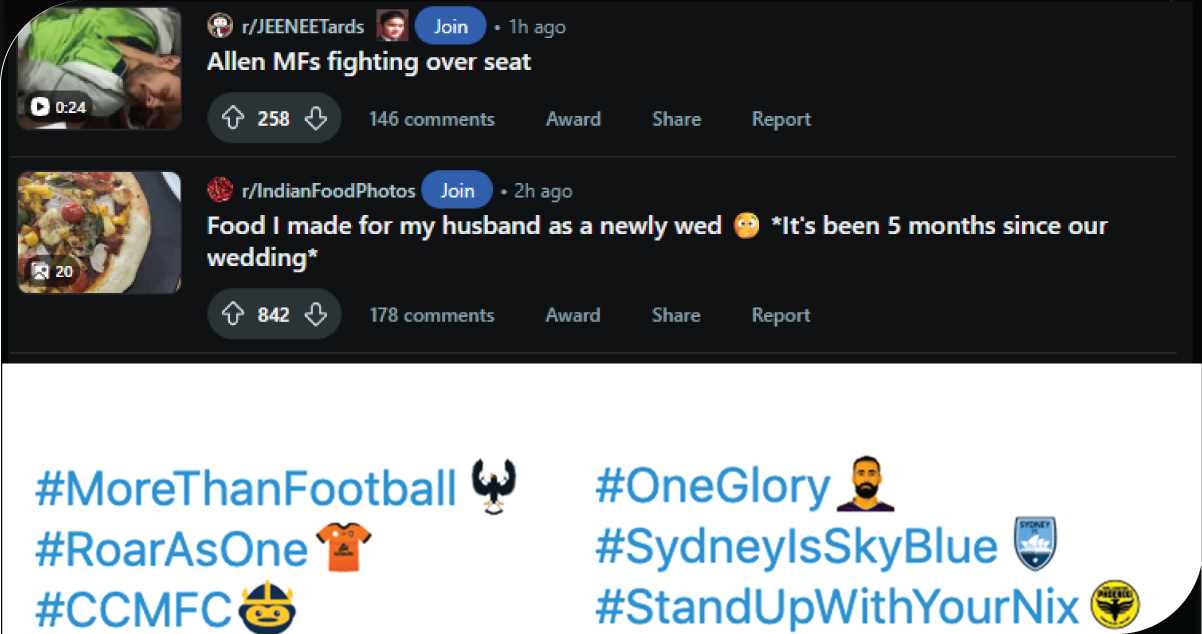The width and height of the screenshot is (1202, 634).
Task: Downvote the Allen MFs fighting post
Action: (x=316, y=119)
